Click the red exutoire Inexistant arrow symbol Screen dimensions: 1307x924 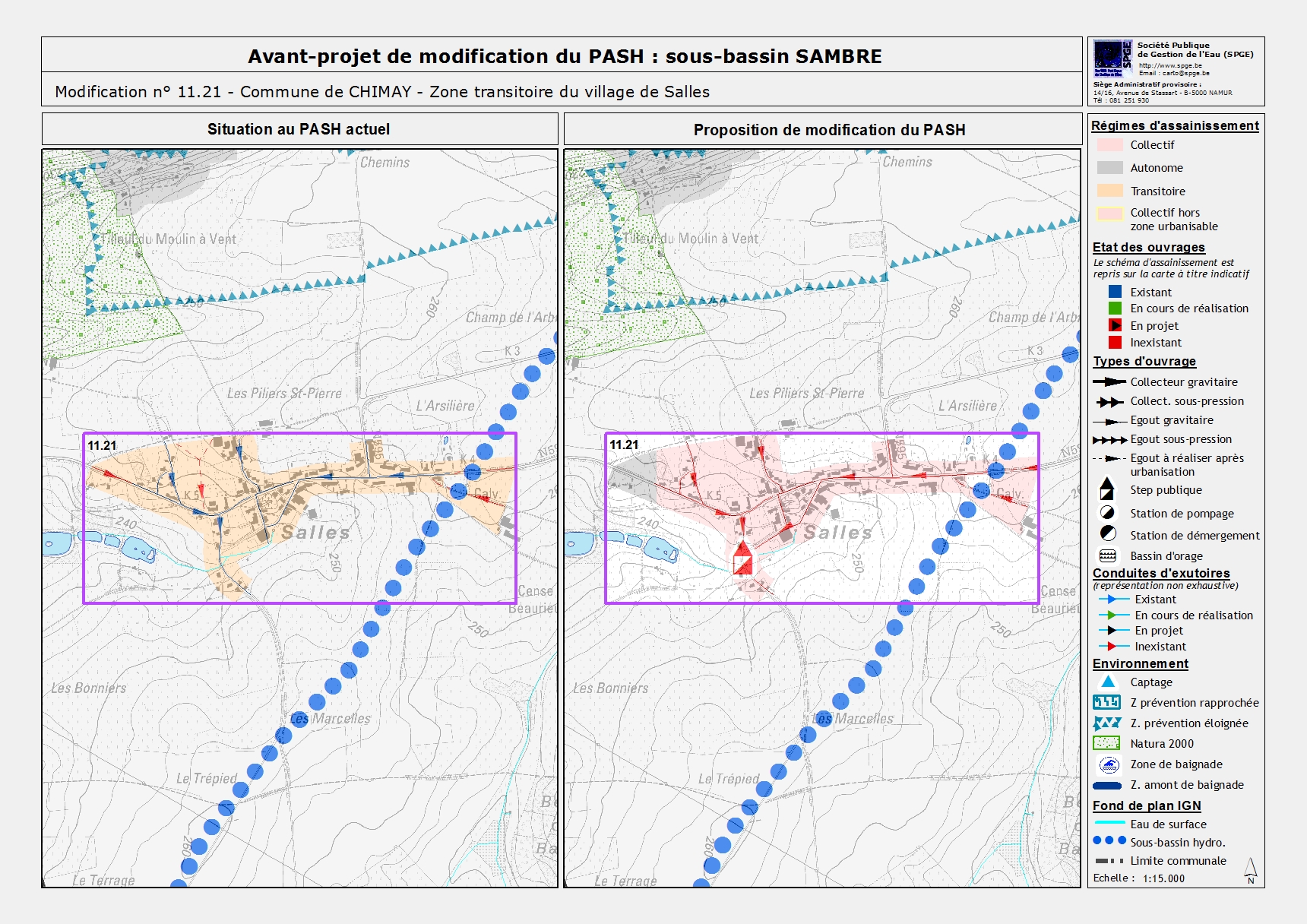click(x=1112, y=647)
